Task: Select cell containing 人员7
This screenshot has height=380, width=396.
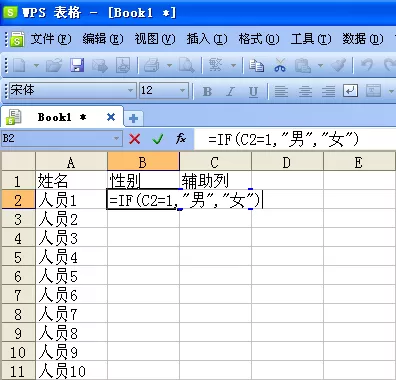Action: 71,314
